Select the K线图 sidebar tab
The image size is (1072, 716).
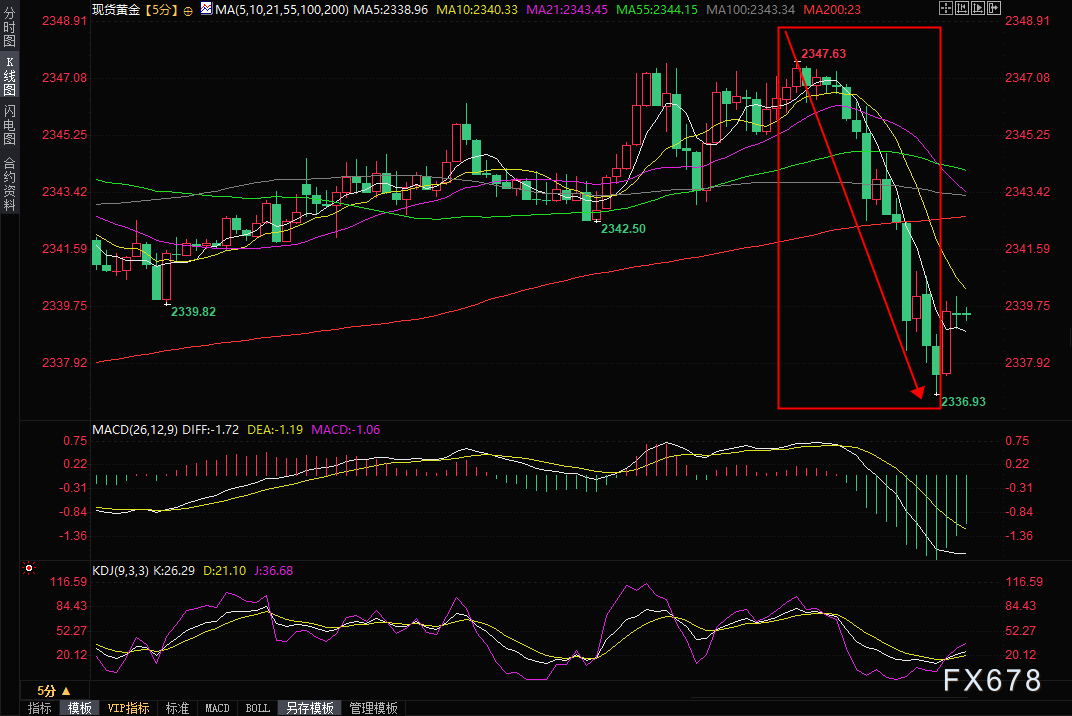pyautogui.click(x=9, y=76)
